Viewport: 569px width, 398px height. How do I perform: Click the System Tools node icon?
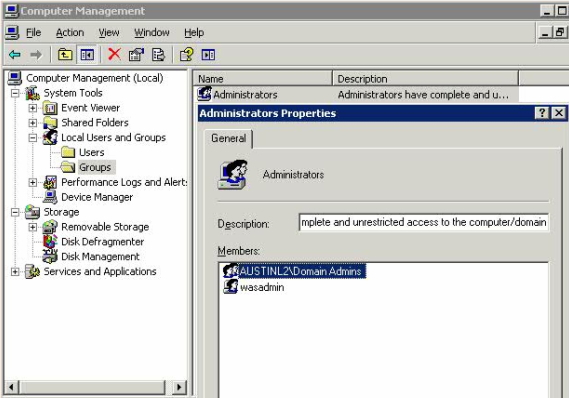[x=32, y=93]
